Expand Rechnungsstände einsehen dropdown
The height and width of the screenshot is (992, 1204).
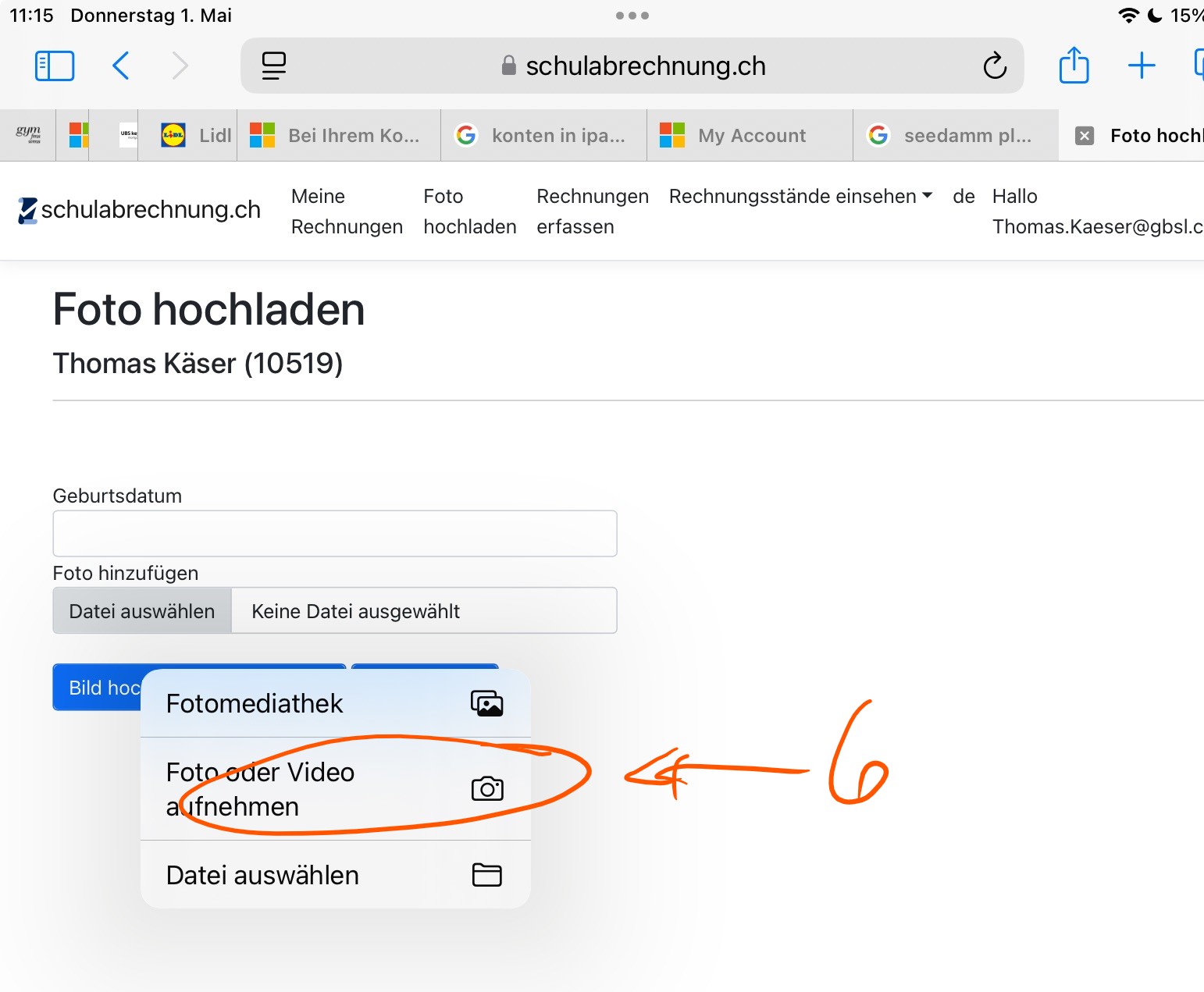pyautogui.click(x=800, y=197)
